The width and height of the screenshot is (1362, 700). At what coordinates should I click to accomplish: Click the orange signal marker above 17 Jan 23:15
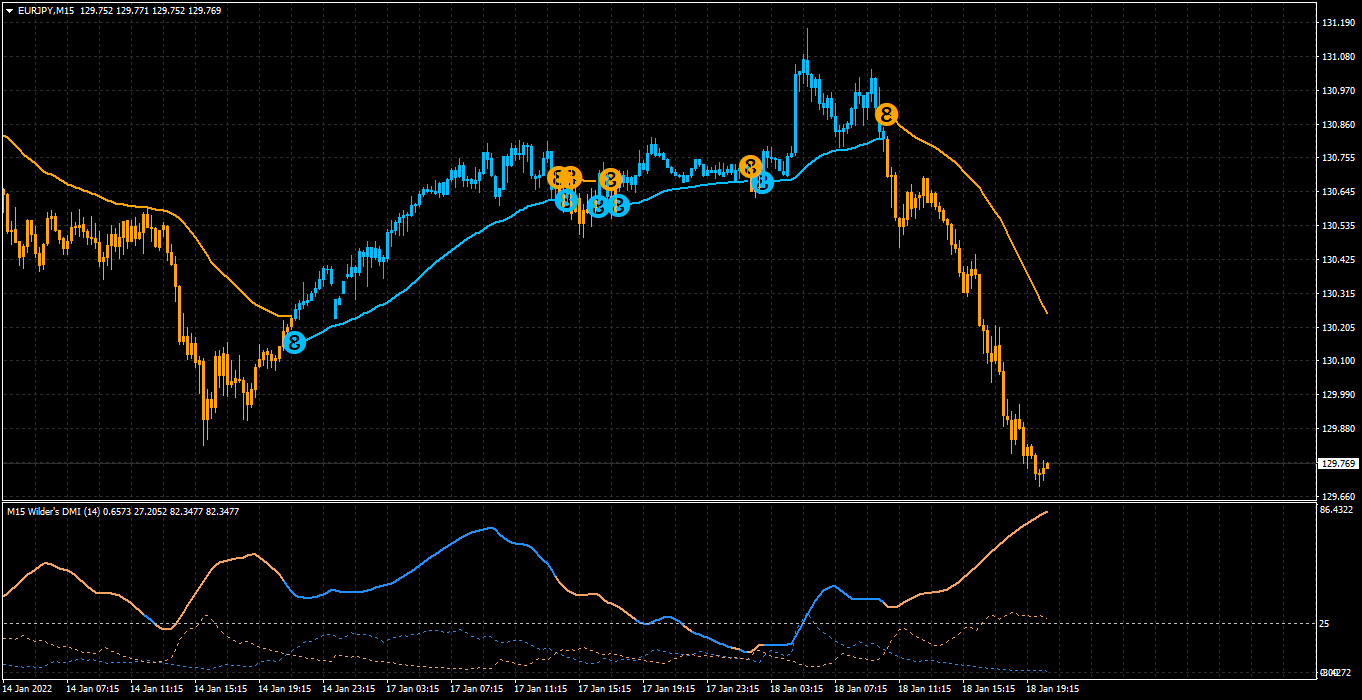coord(751,166)
